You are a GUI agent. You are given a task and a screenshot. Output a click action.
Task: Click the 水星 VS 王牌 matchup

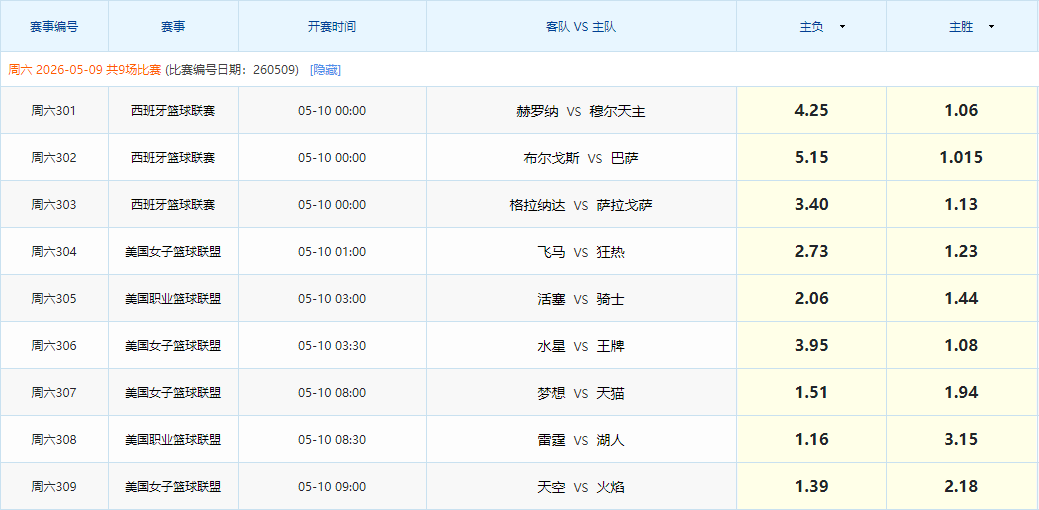(581, 346)
